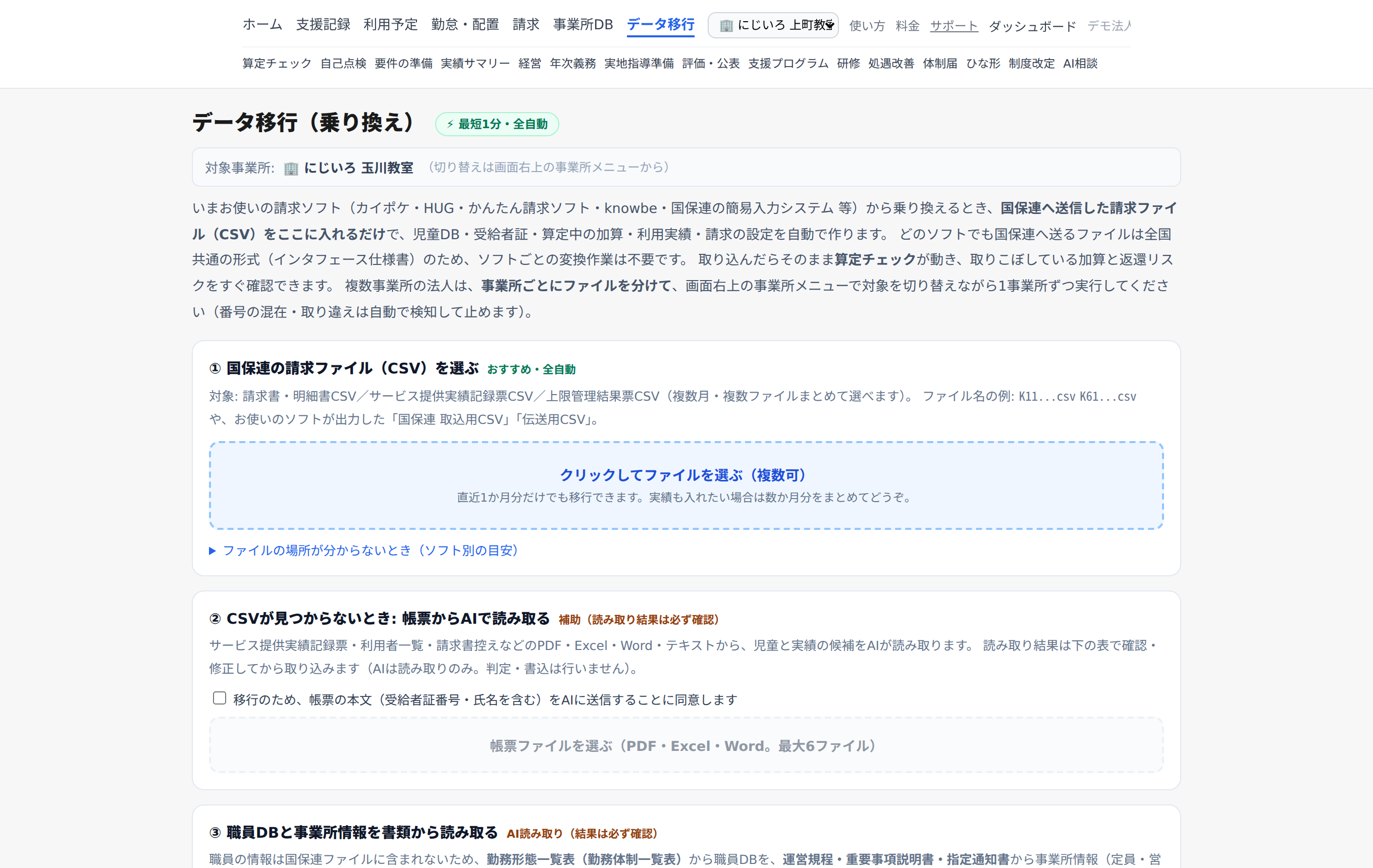Viewport: 1373px width, 868px height.
Task: Open 利用予定 in top navigation
Action: 391,25
